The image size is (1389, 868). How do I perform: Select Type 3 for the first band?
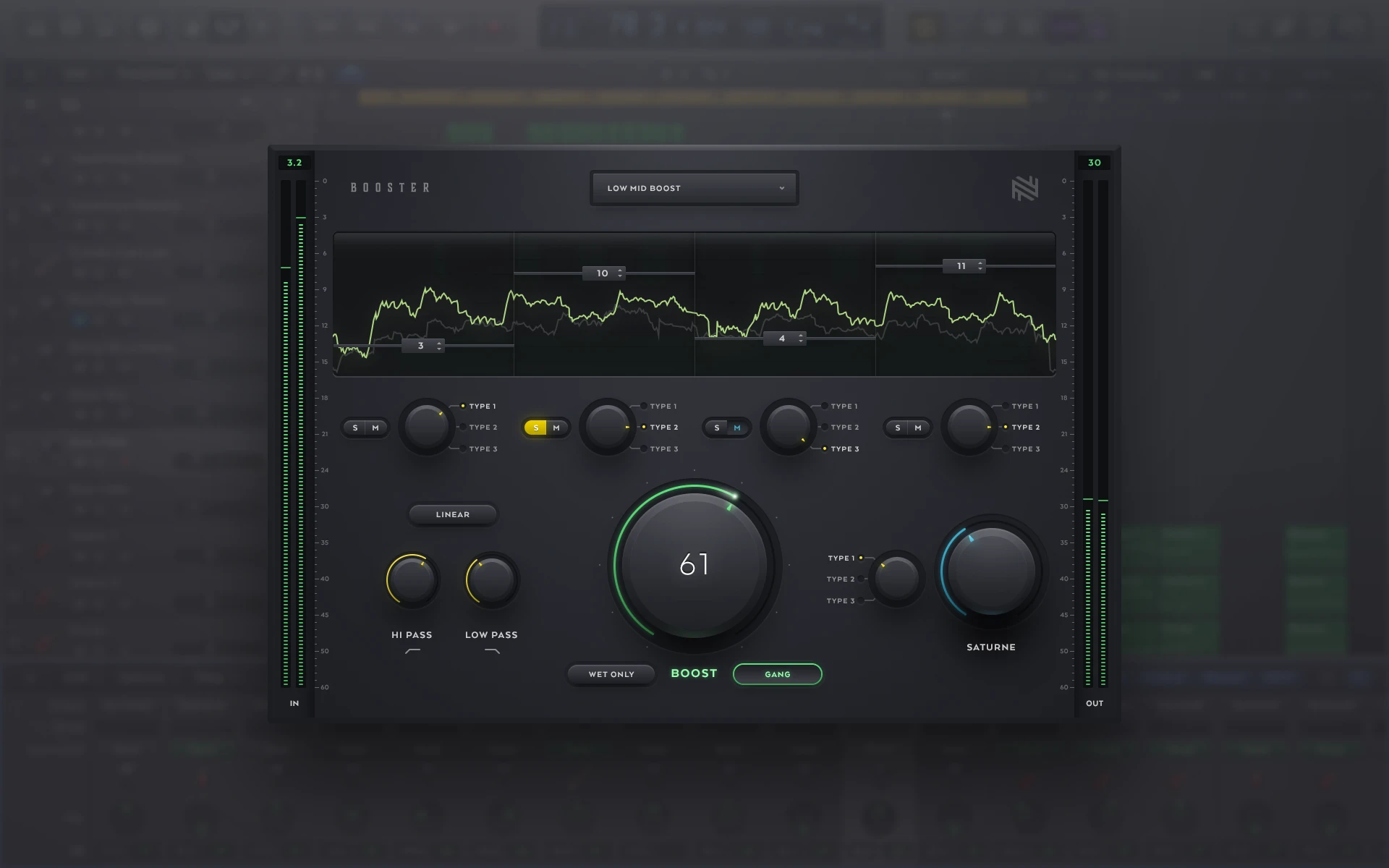(482, 449)
